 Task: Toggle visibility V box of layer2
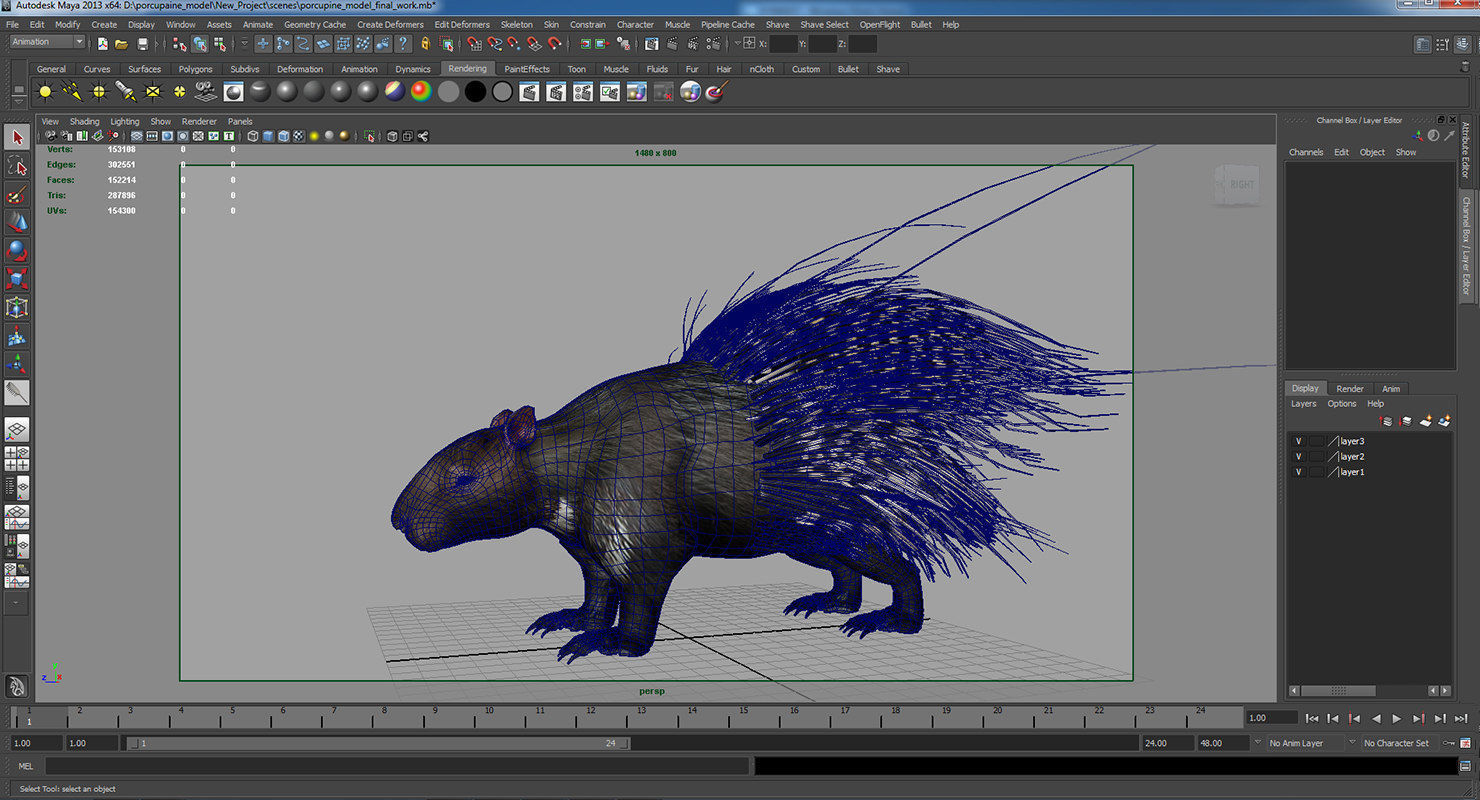point(1299,456)
